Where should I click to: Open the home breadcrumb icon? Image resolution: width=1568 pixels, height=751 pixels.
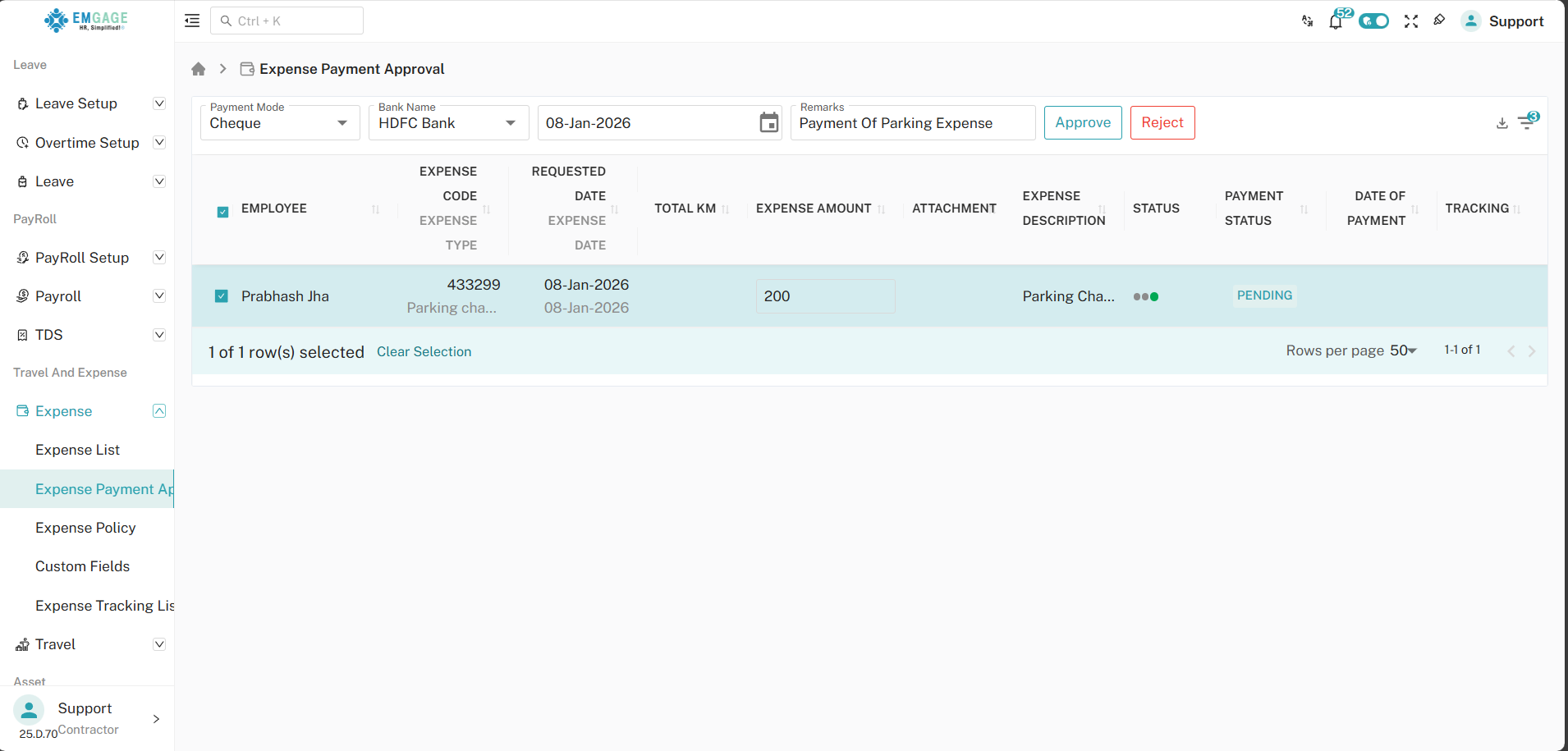point(199,69)
